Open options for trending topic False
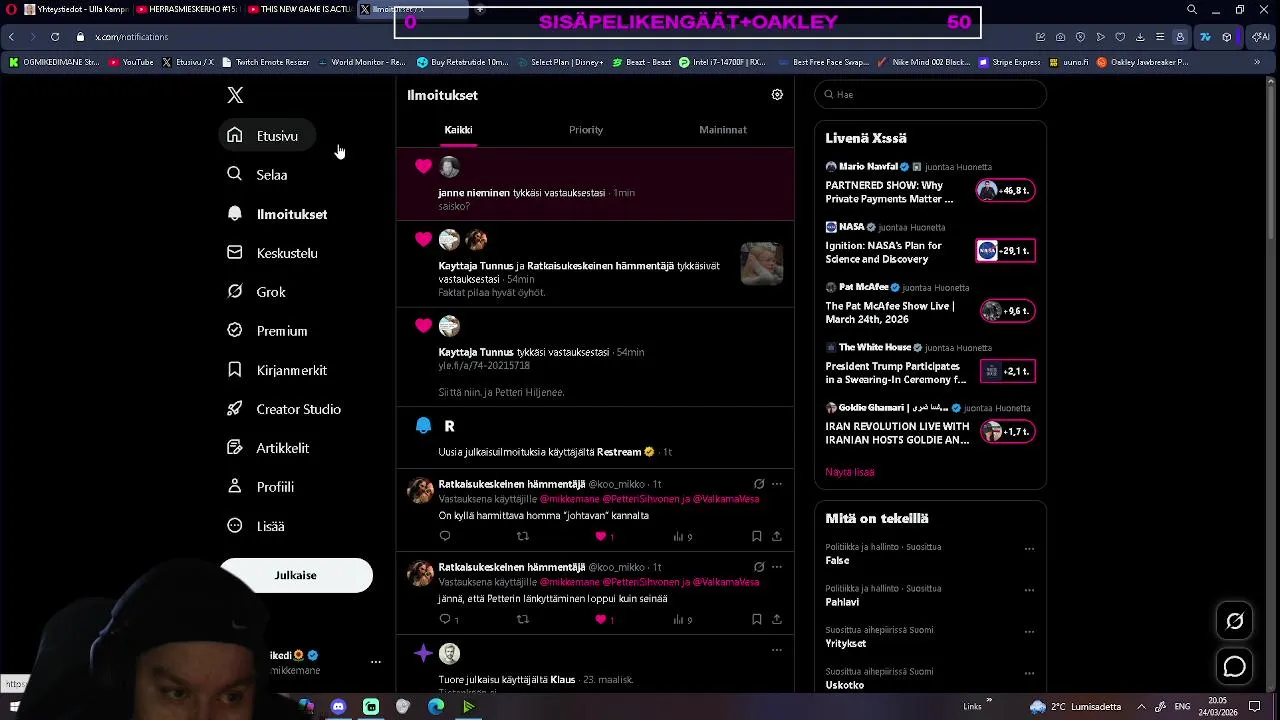This screenshot has width=1280, height=720. tap(1029, 549)
